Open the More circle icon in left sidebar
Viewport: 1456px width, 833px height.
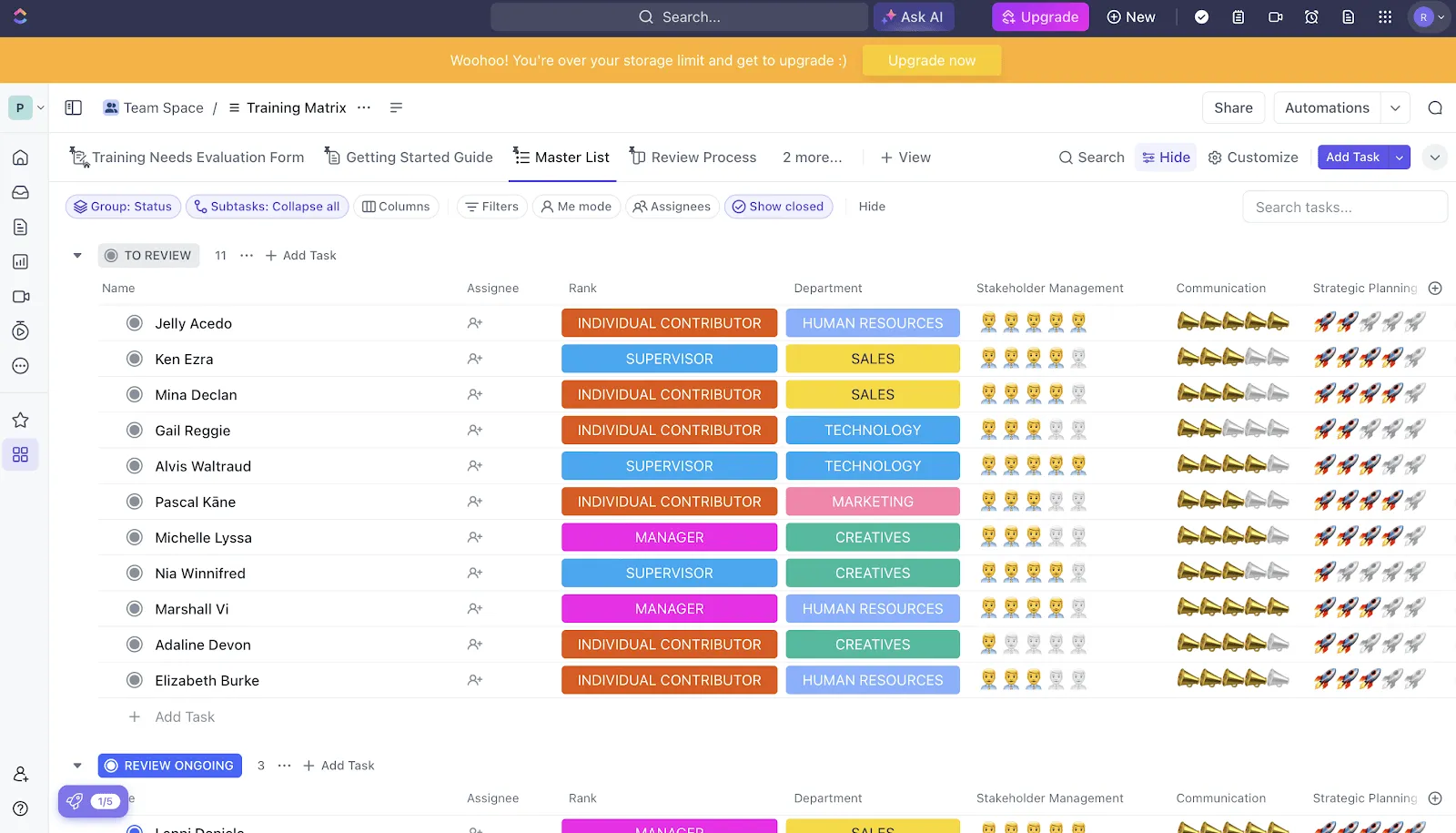point(20,366)
